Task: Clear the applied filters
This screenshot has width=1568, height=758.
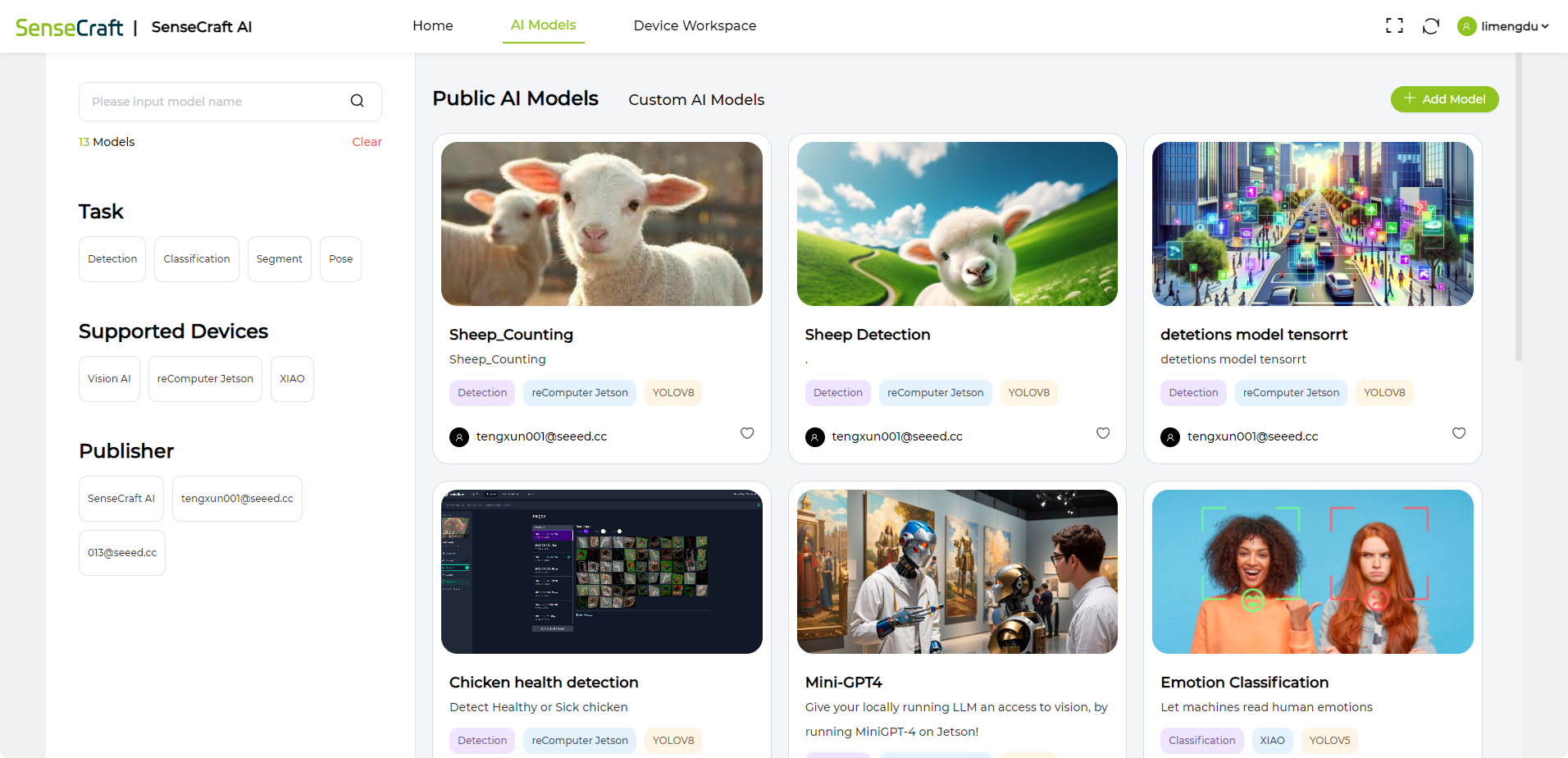Action: coord(367,142)
